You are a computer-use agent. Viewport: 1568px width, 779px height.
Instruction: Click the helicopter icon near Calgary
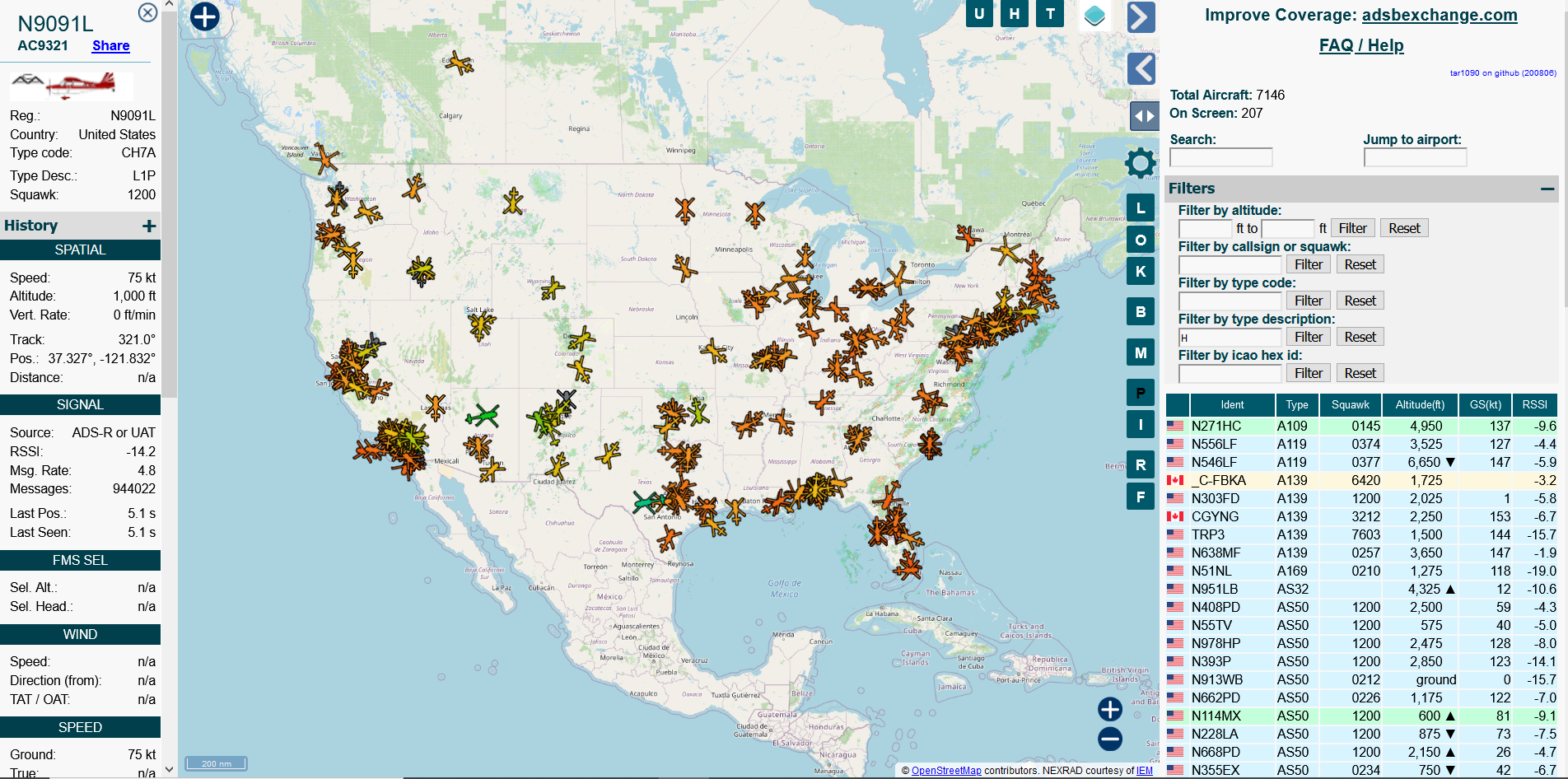click(458, 62)
